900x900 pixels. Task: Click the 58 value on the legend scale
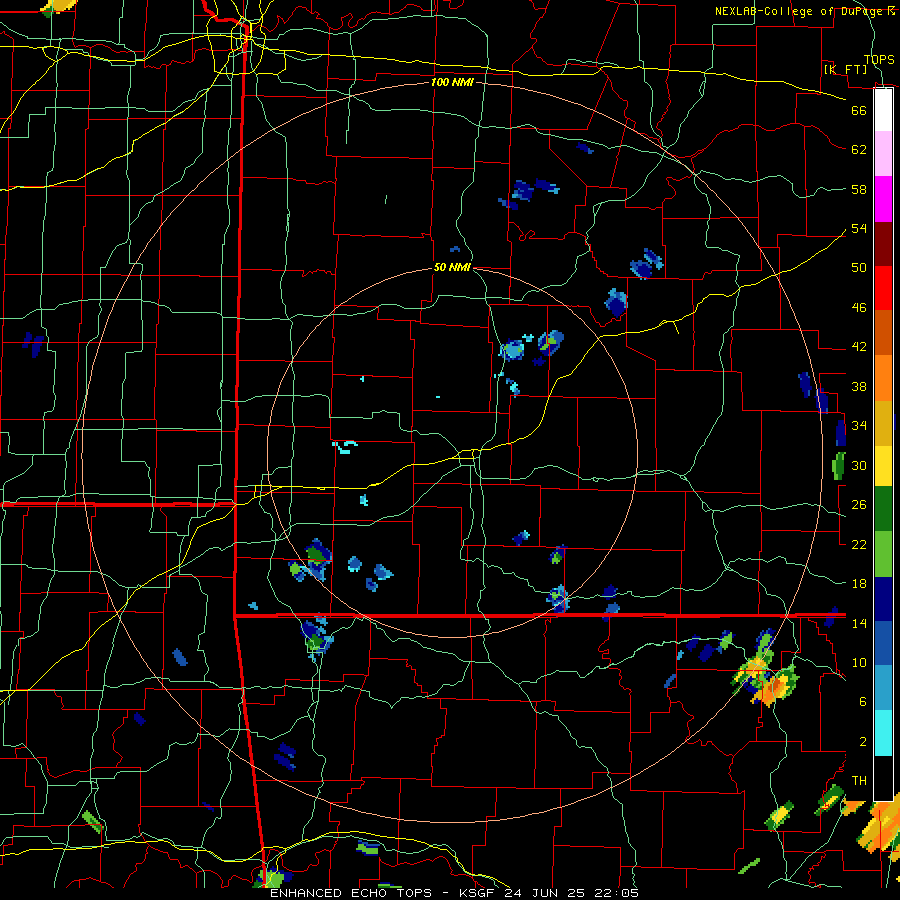click(x=859, y=189)
